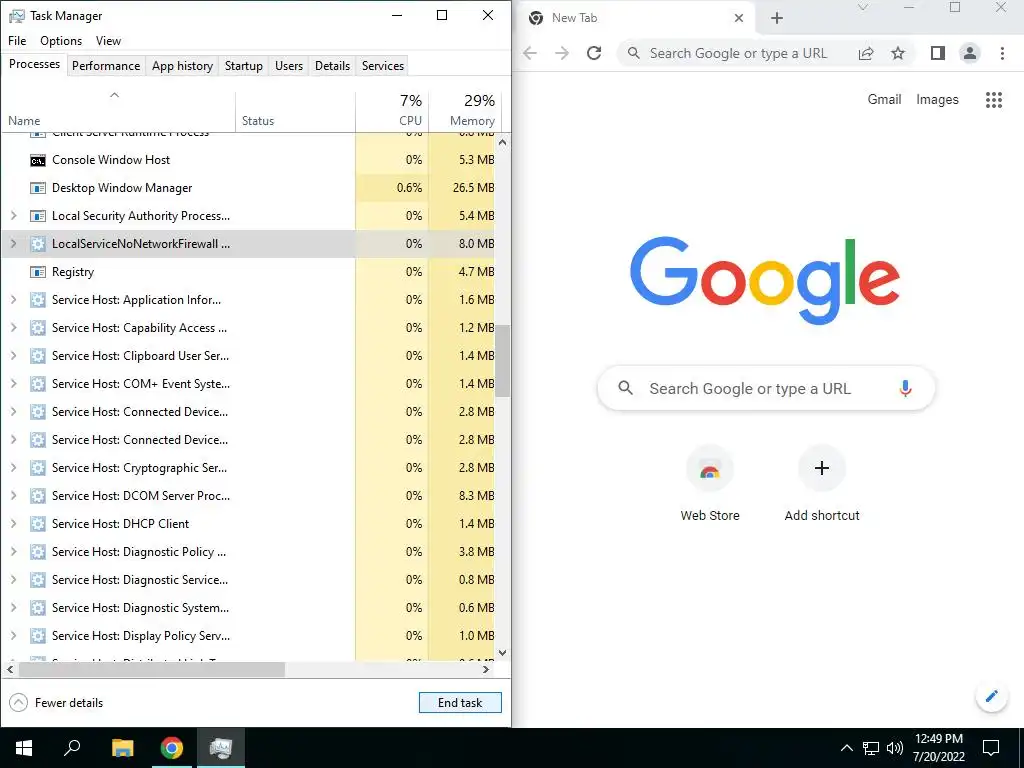Open File Explorer from the taskbar
The height and width of the screenshot is (768, 1024).
pyautogui.click(x=122, y=748)
